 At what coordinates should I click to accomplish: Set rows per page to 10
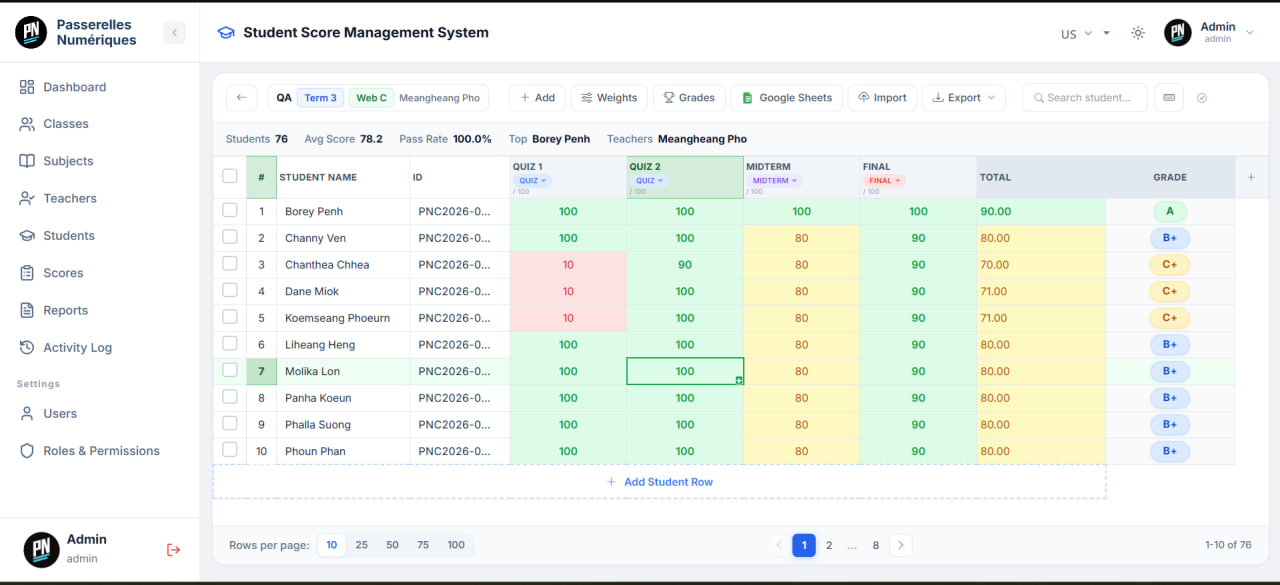coord(331,545)
